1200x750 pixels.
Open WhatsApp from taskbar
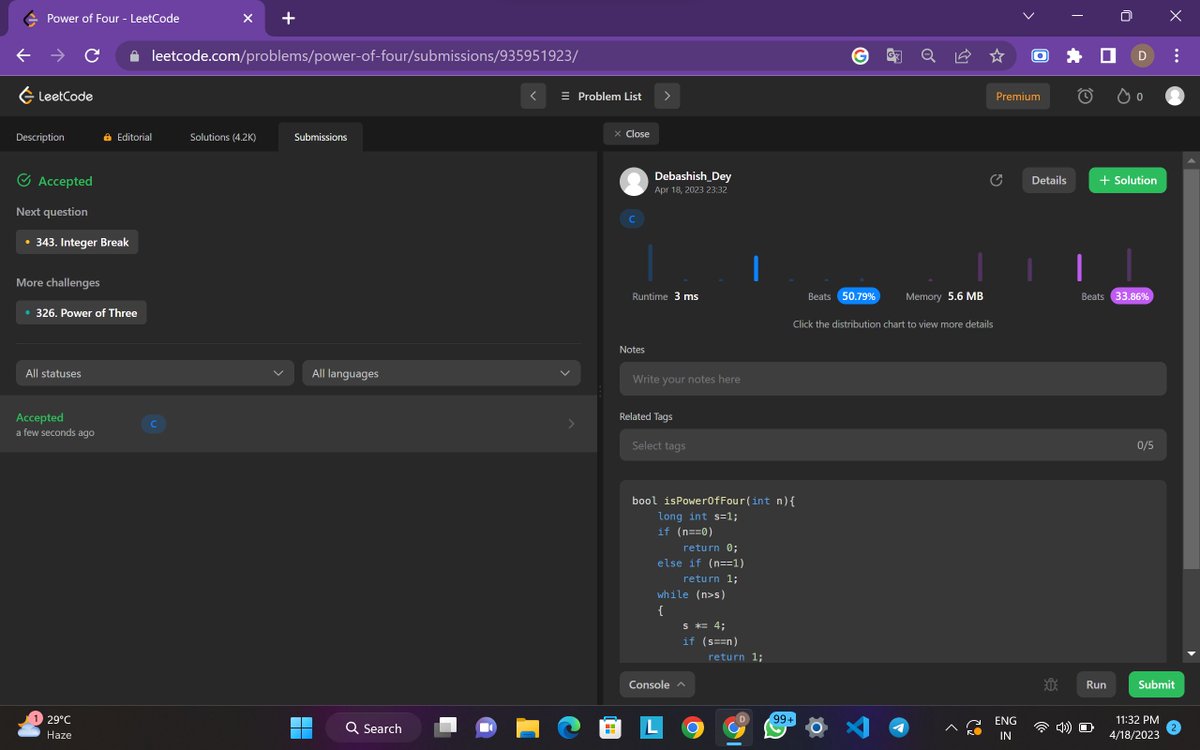pos(776,728)
